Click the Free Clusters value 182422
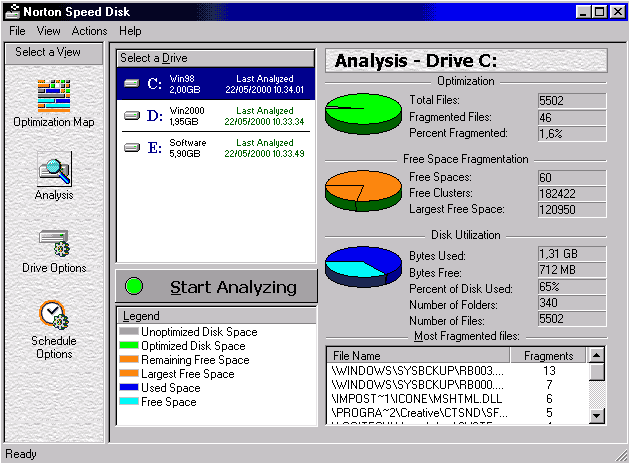Image resolution: width=629 pixels, height=463 pixels. [572, 194]
